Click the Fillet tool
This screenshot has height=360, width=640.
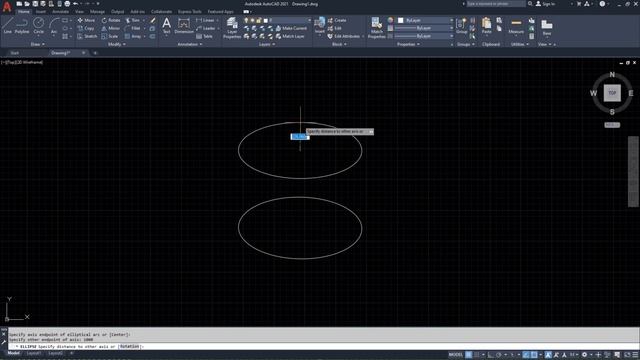coord(133,28)
